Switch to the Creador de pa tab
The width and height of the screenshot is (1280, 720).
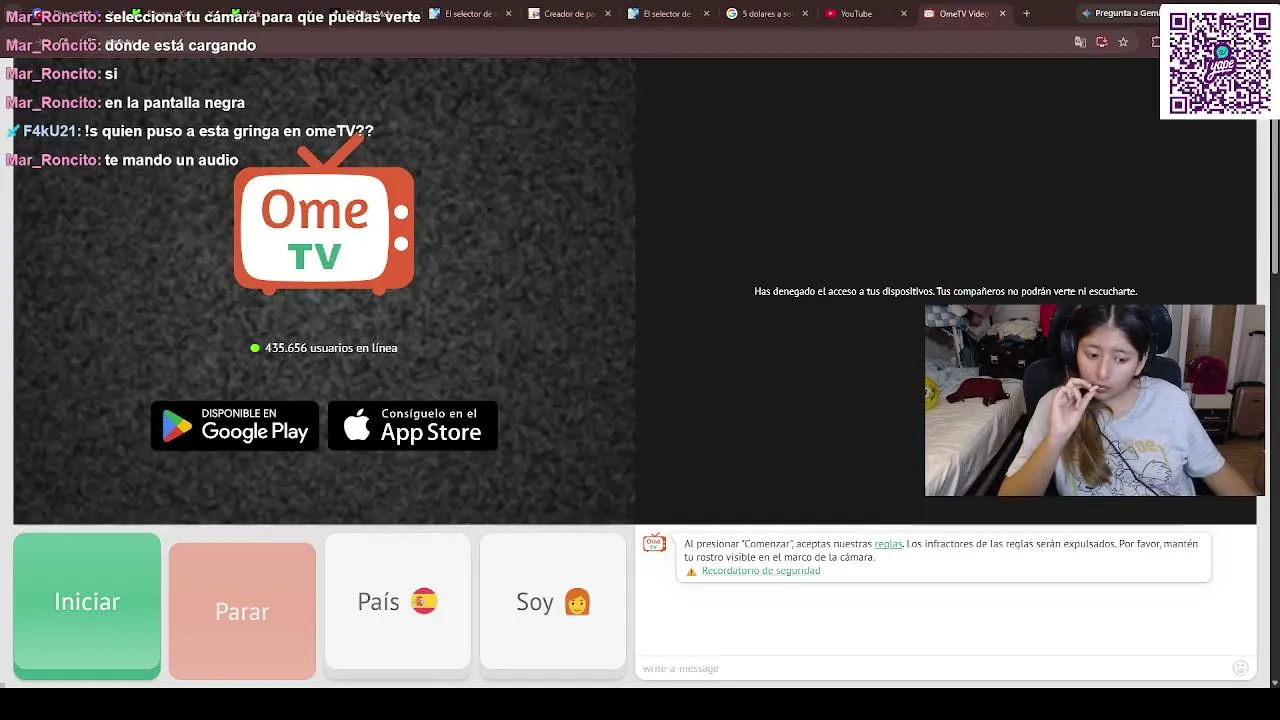click(x=568, y=14)
